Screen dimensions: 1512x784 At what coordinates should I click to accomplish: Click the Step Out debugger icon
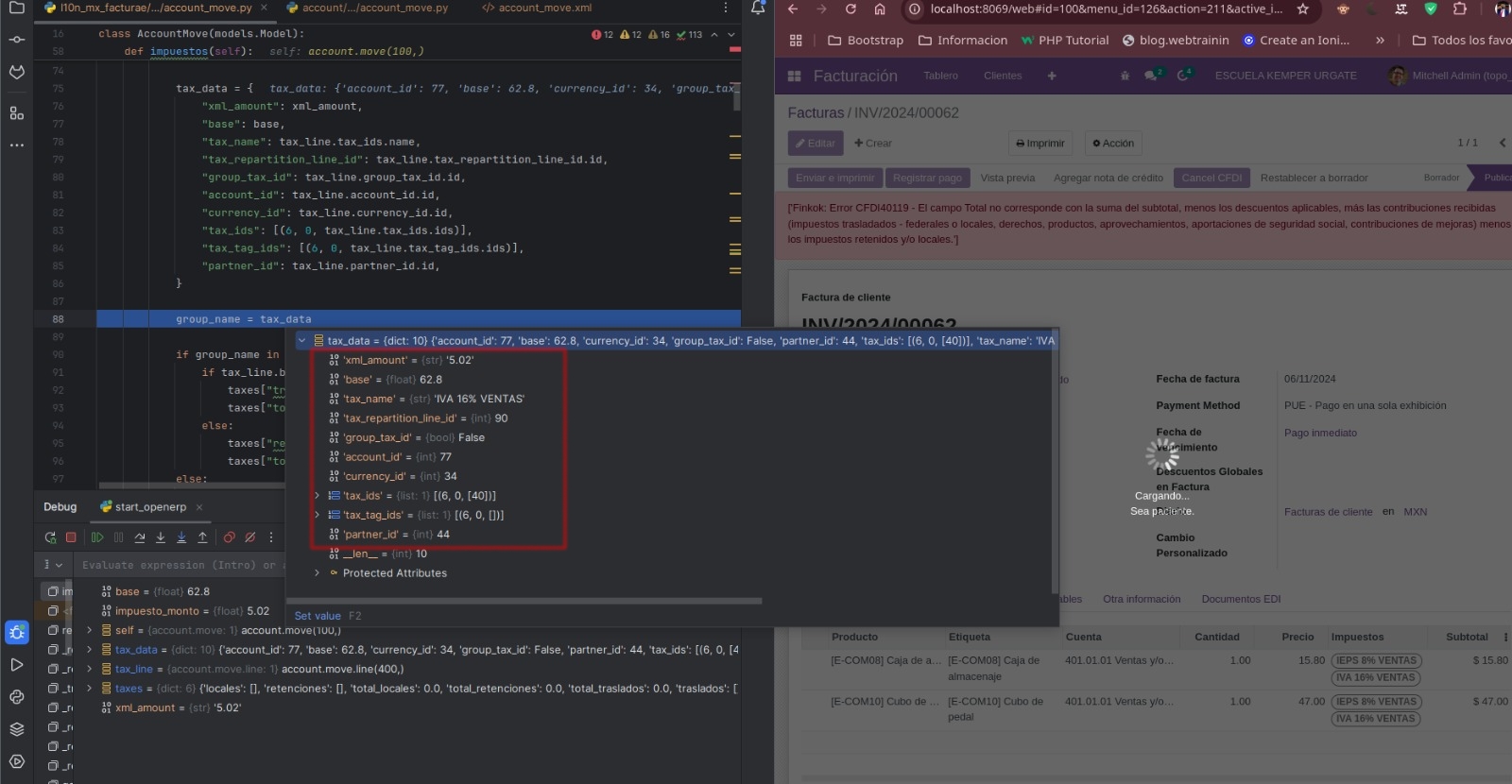(202, 537)
